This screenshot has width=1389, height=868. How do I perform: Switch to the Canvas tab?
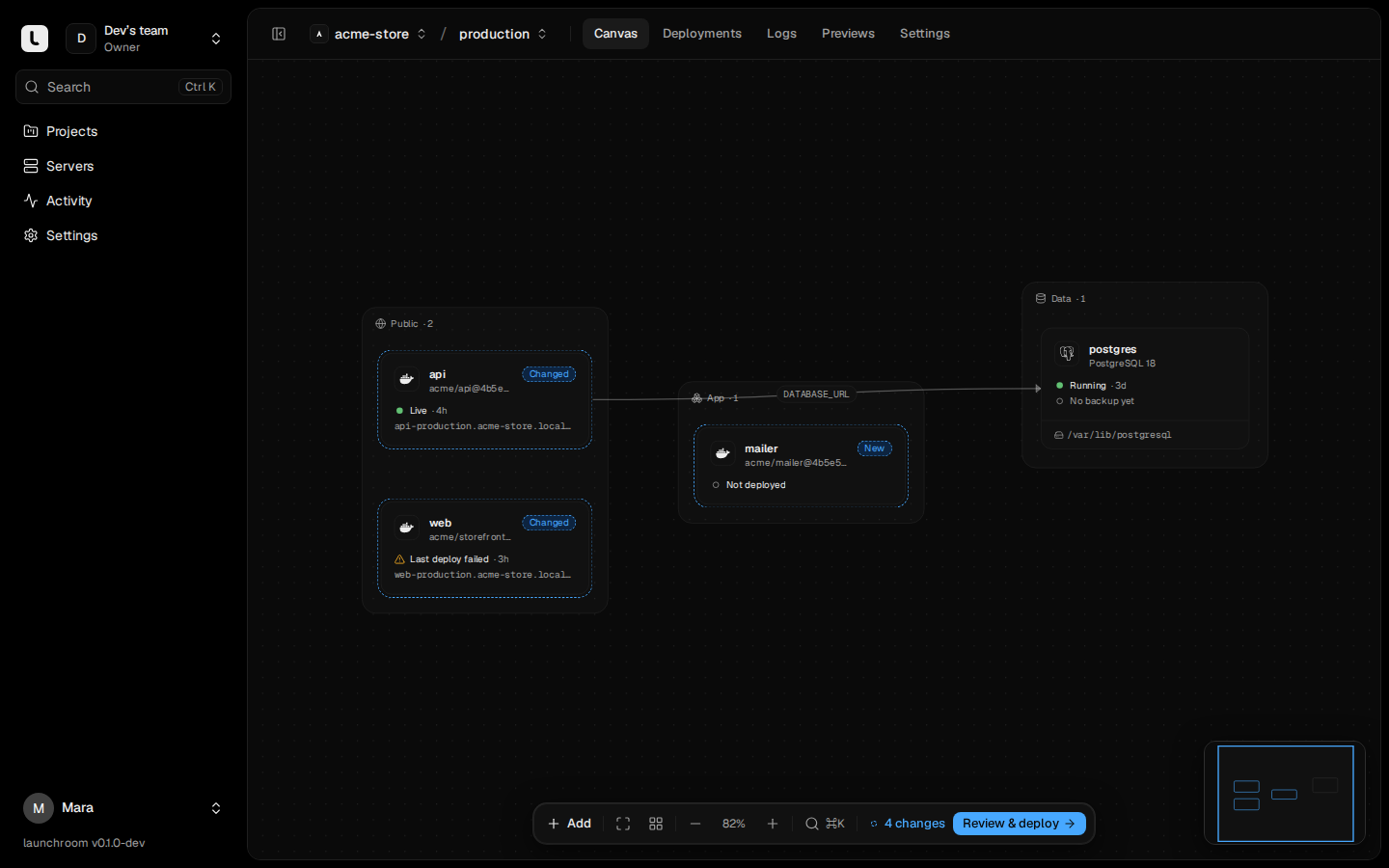coord(615,34)
